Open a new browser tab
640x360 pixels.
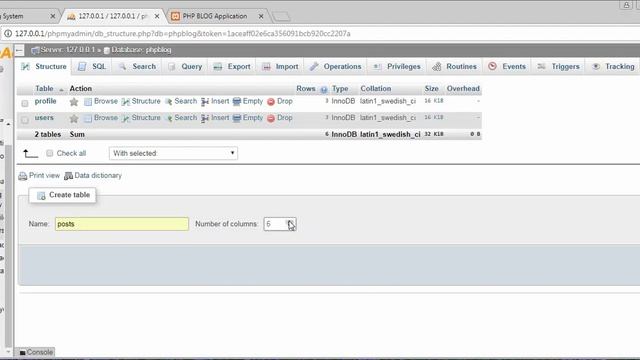pos(281,16)
